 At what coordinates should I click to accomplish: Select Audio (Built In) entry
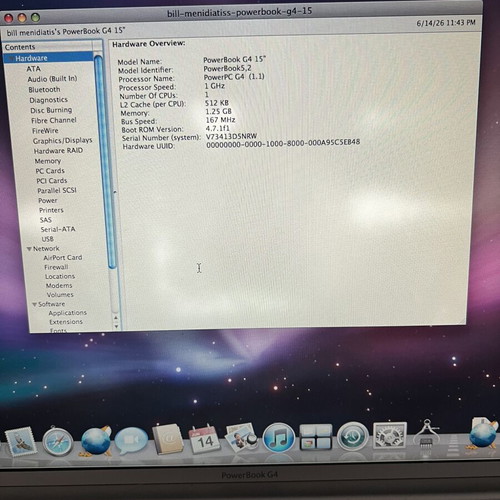[52, 79]
